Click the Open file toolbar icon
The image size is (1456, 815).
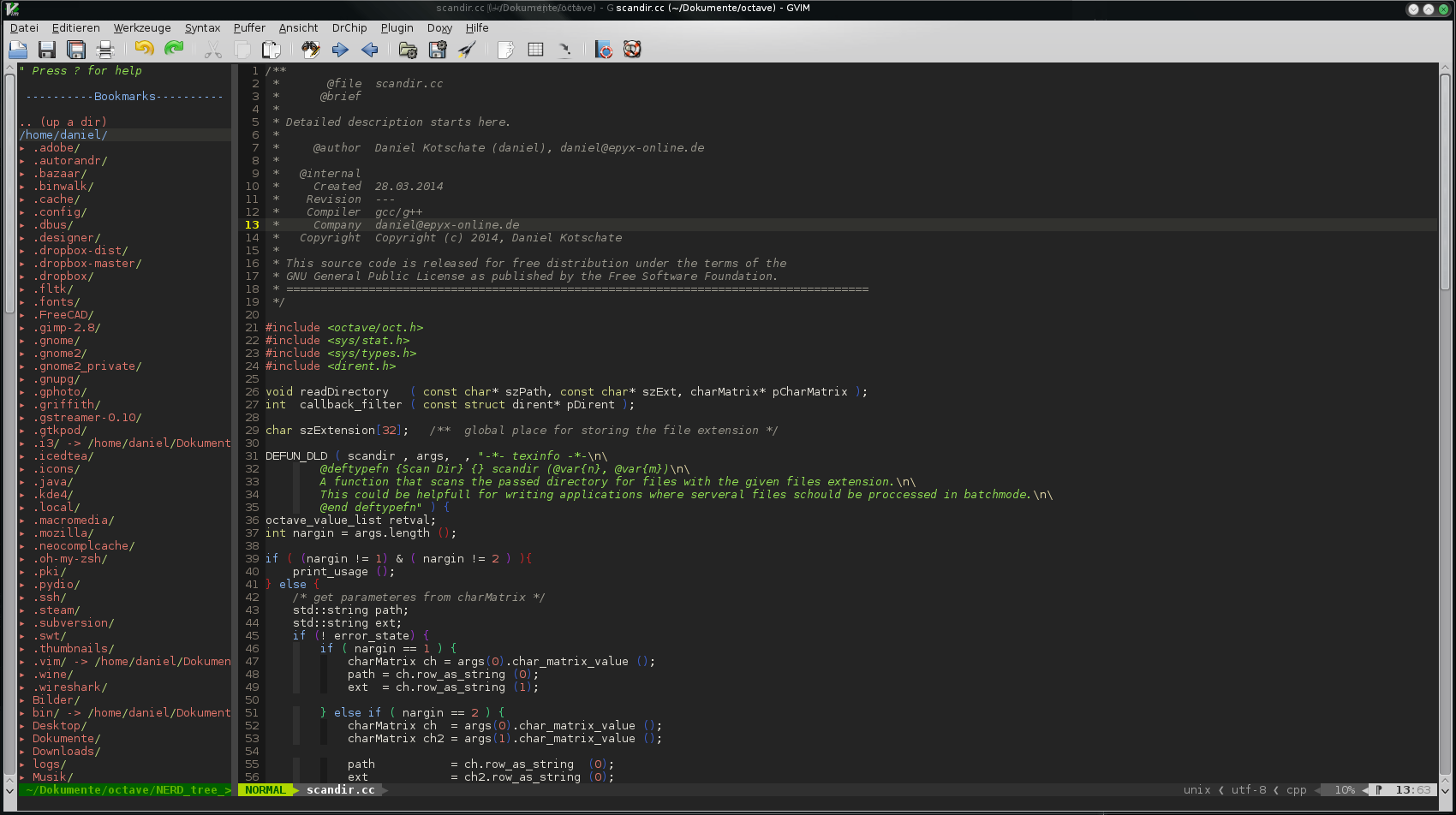pos(18,50)
